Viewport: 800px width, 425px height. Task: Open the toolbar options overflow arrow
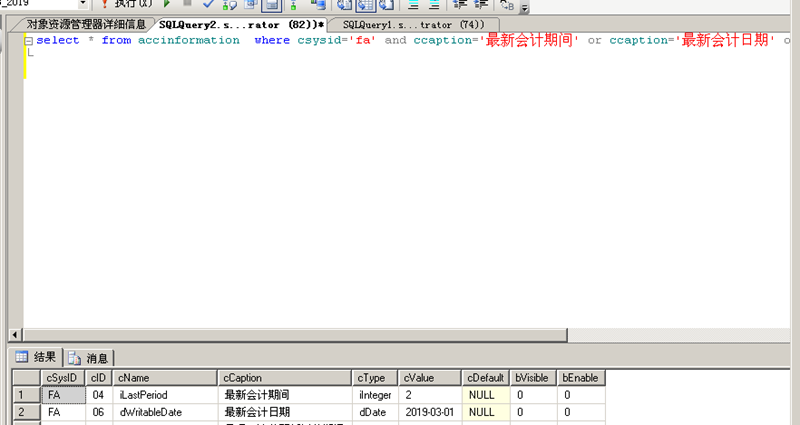pyautogui.click(x=524, y=8)
